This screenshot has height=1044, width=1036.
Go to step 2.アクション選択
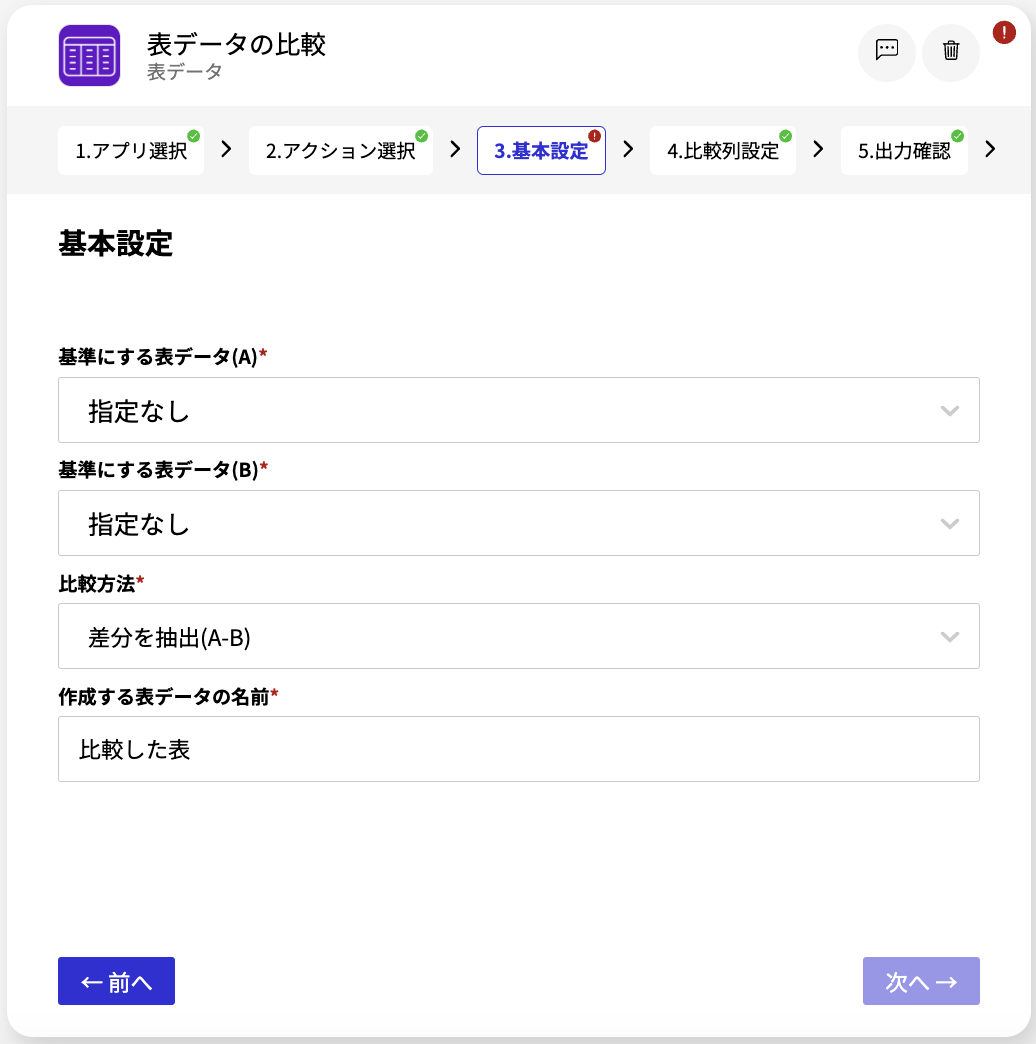pos(341,151)
